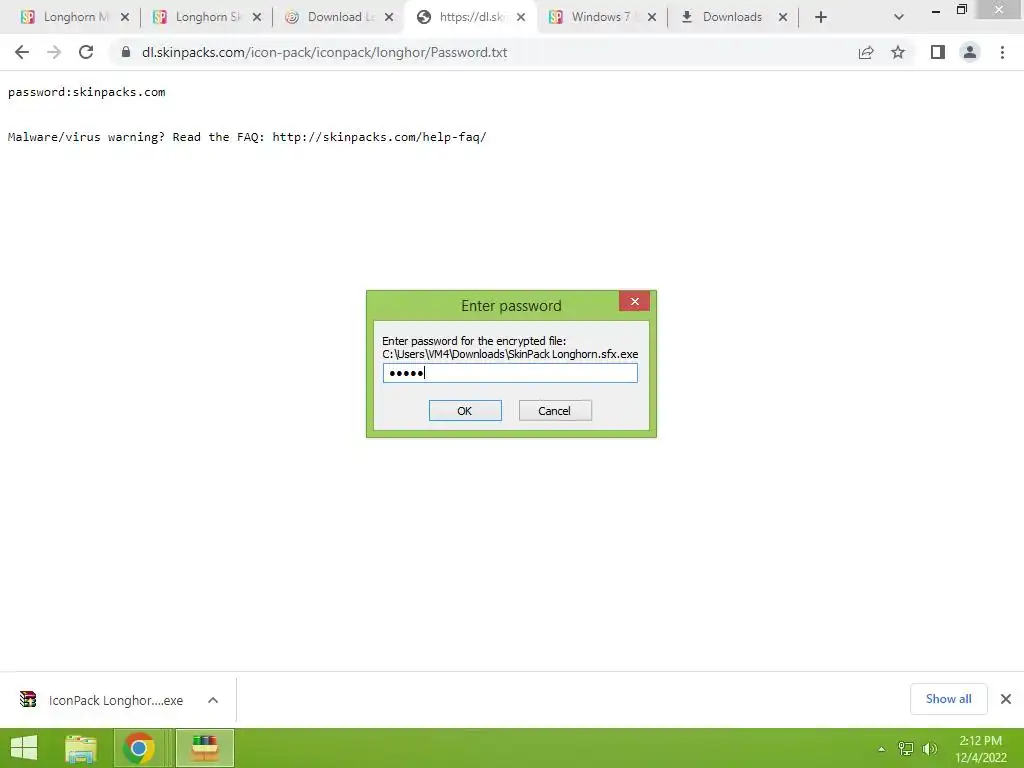This screenshot has height=768, width=1024.
Task: Click the address bar URL
Action: click(324, 52)
